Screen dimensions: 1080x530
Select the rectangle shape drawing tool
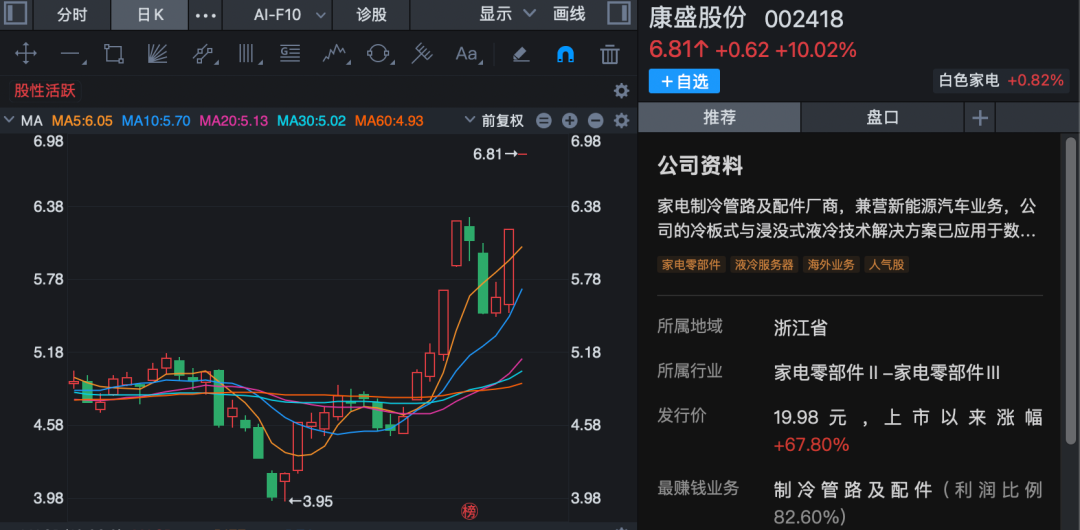point(113,54)
